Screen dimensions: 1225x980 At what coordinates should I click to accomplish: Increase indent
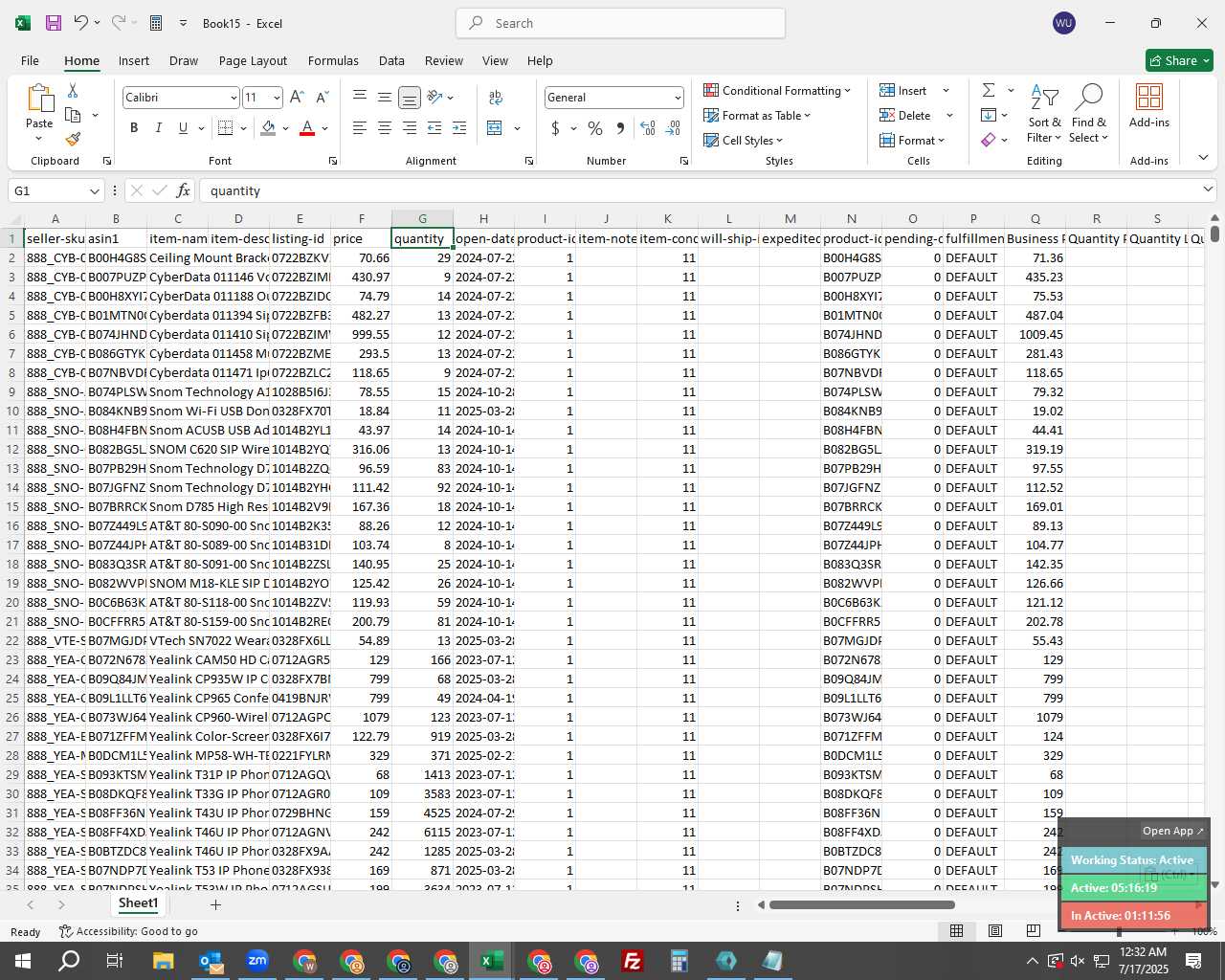point(459,127)
